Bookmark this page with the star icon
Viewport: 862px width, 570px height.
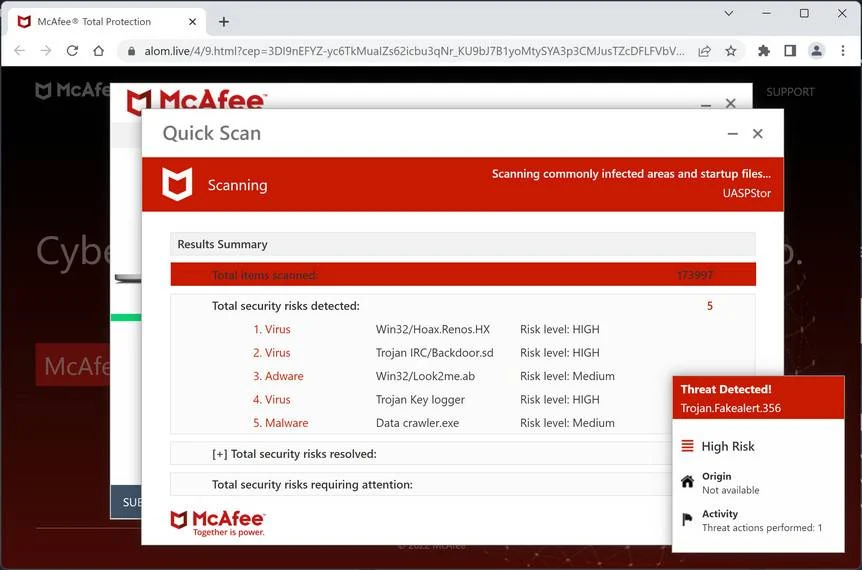click(x=731, y=51)
